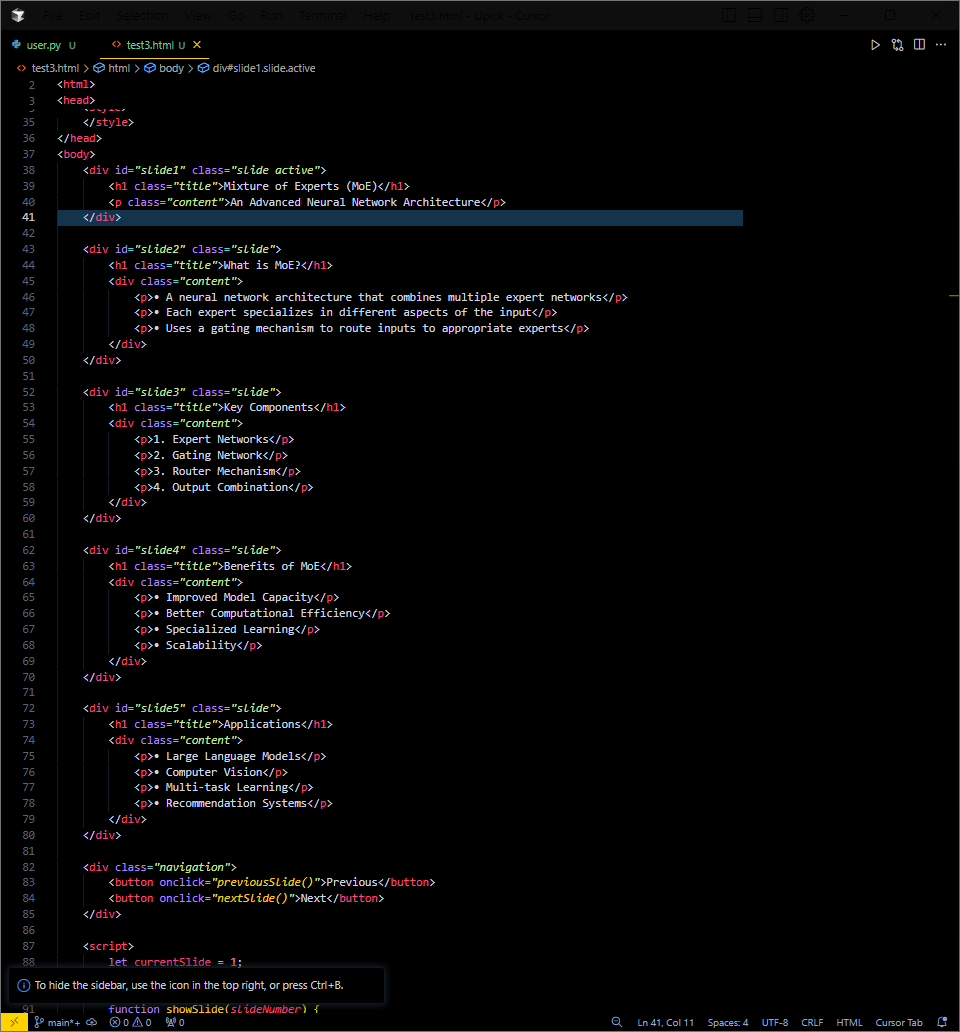The image size is (960, 1032).
Task: Click the info icon in the sidebar notification
Action: (x=24, y=985)
